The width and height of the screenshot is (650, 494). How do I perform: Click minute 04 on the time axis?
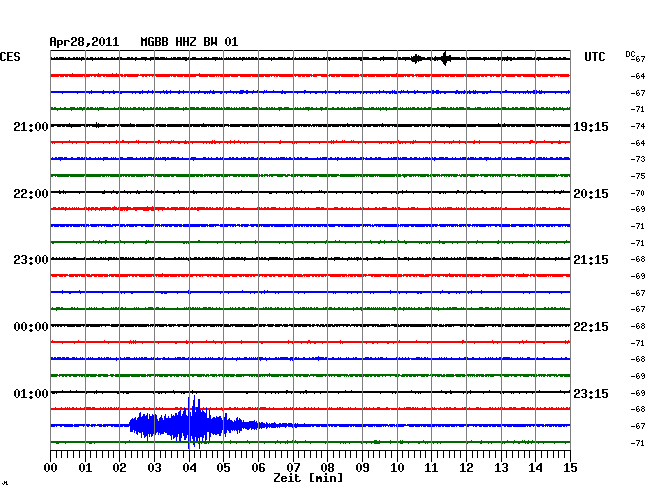[x=189, y=468]
